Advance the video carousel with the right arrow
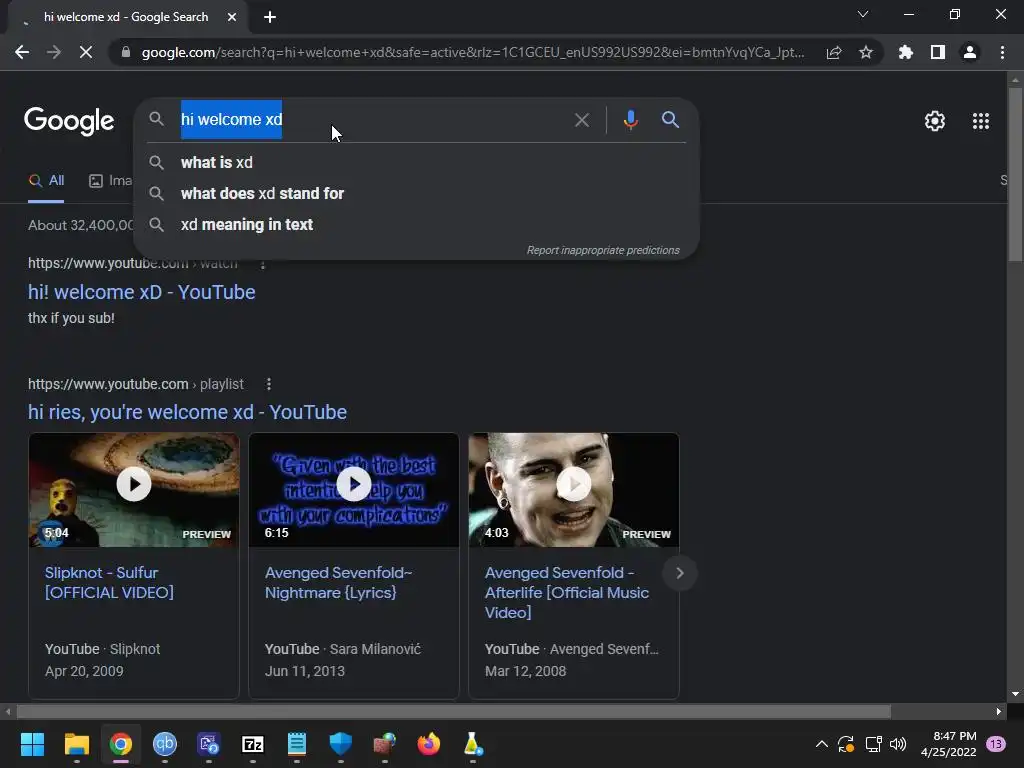Image resolution: width=1024 pixels, height=768 pixels. [x=679, y=573]
